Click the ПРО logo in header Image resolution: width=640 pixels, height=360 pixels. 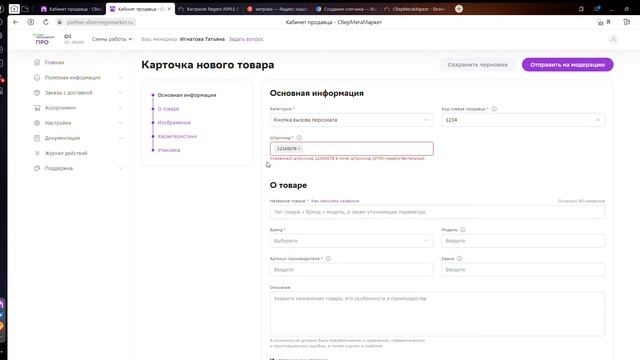42,39
